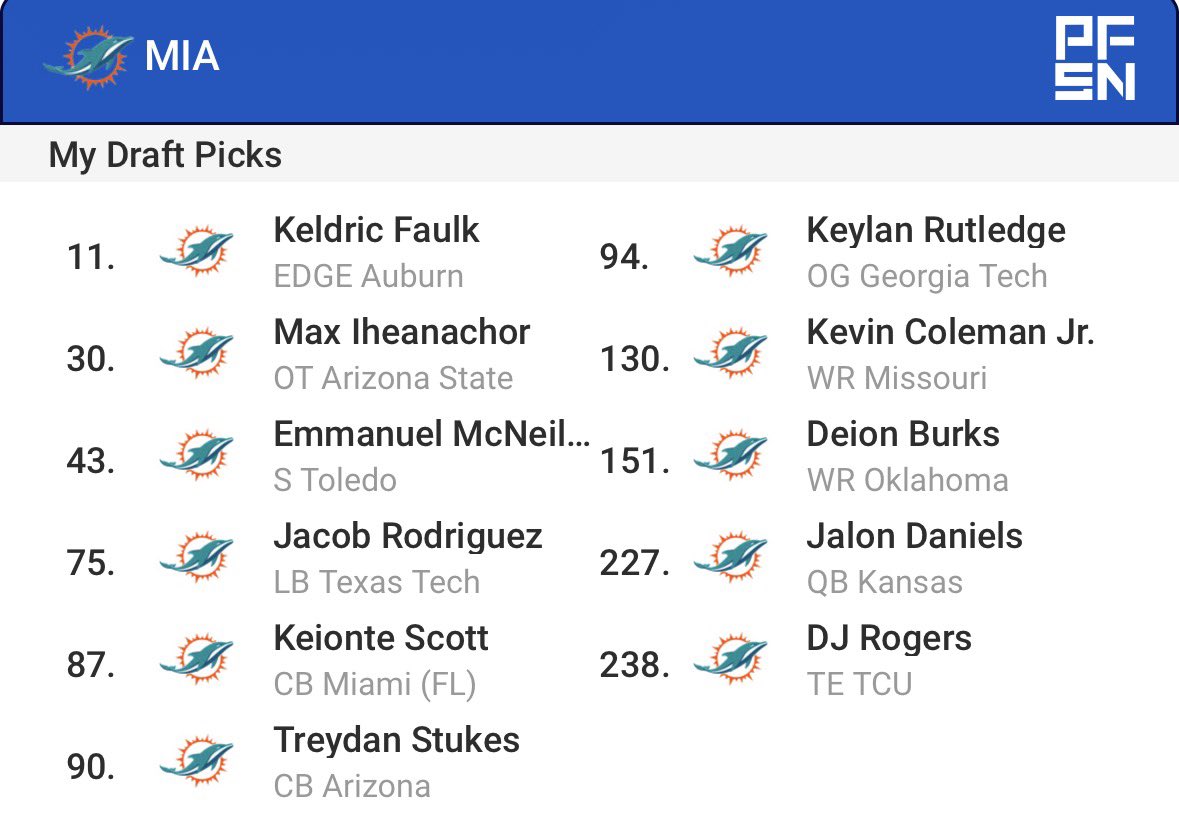Click pick number 238
The image size is (1179, 817).
(x=634, y=665)
